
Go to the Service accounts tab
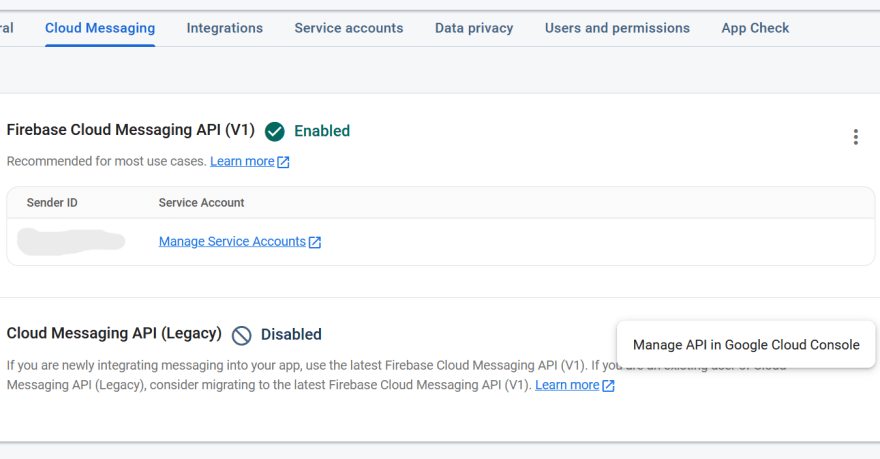349,28
